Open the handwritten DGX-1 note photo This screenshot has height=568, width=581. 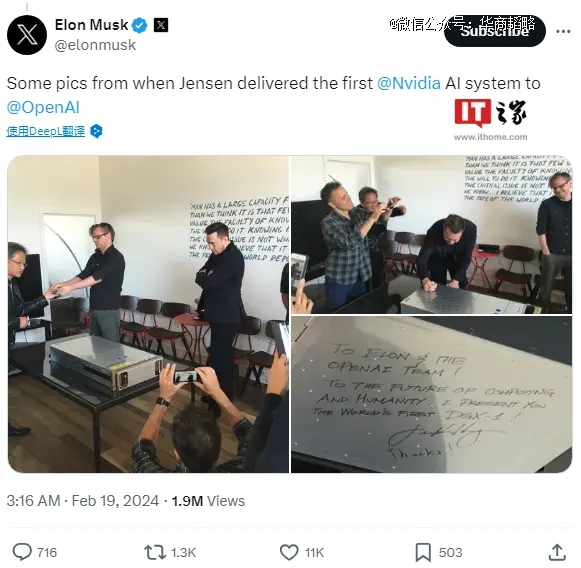click(431, 394)
